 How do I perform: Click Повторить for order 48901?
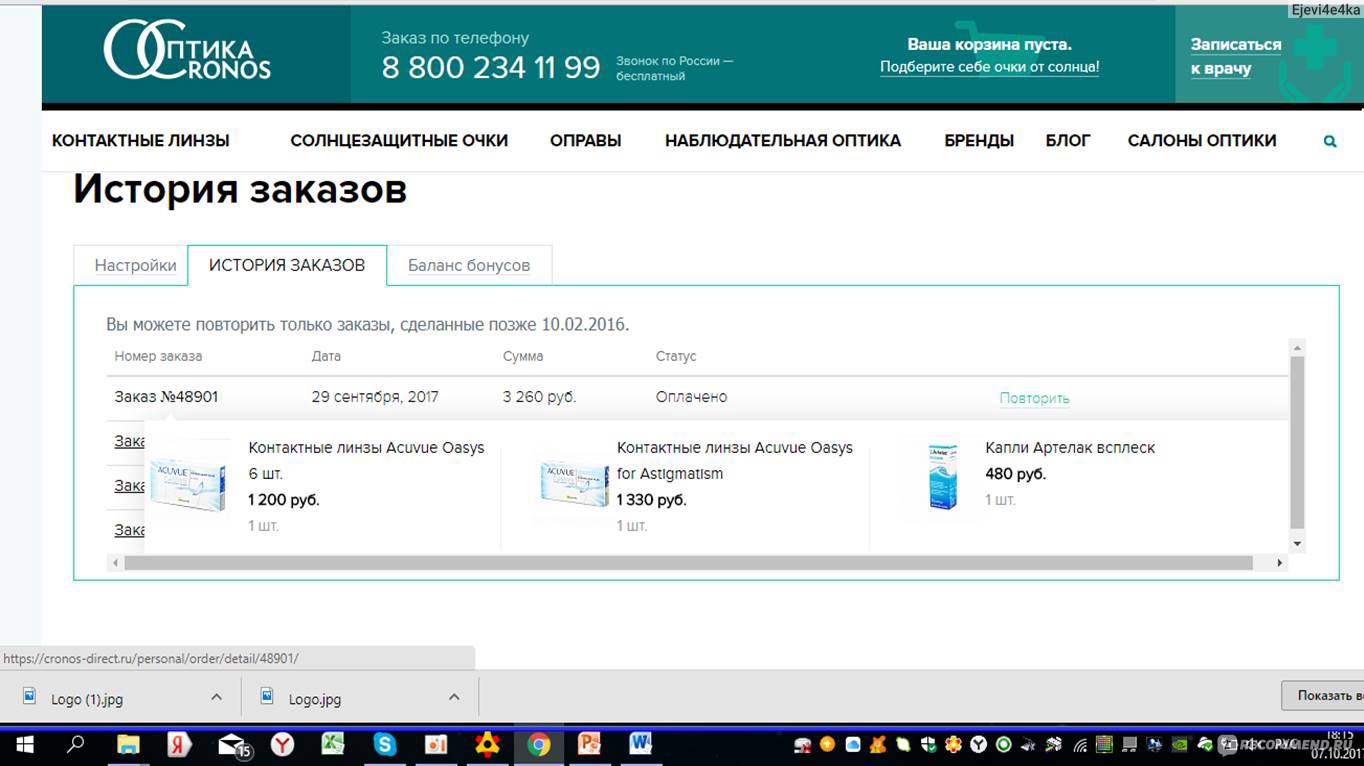tap(1034, 398)
